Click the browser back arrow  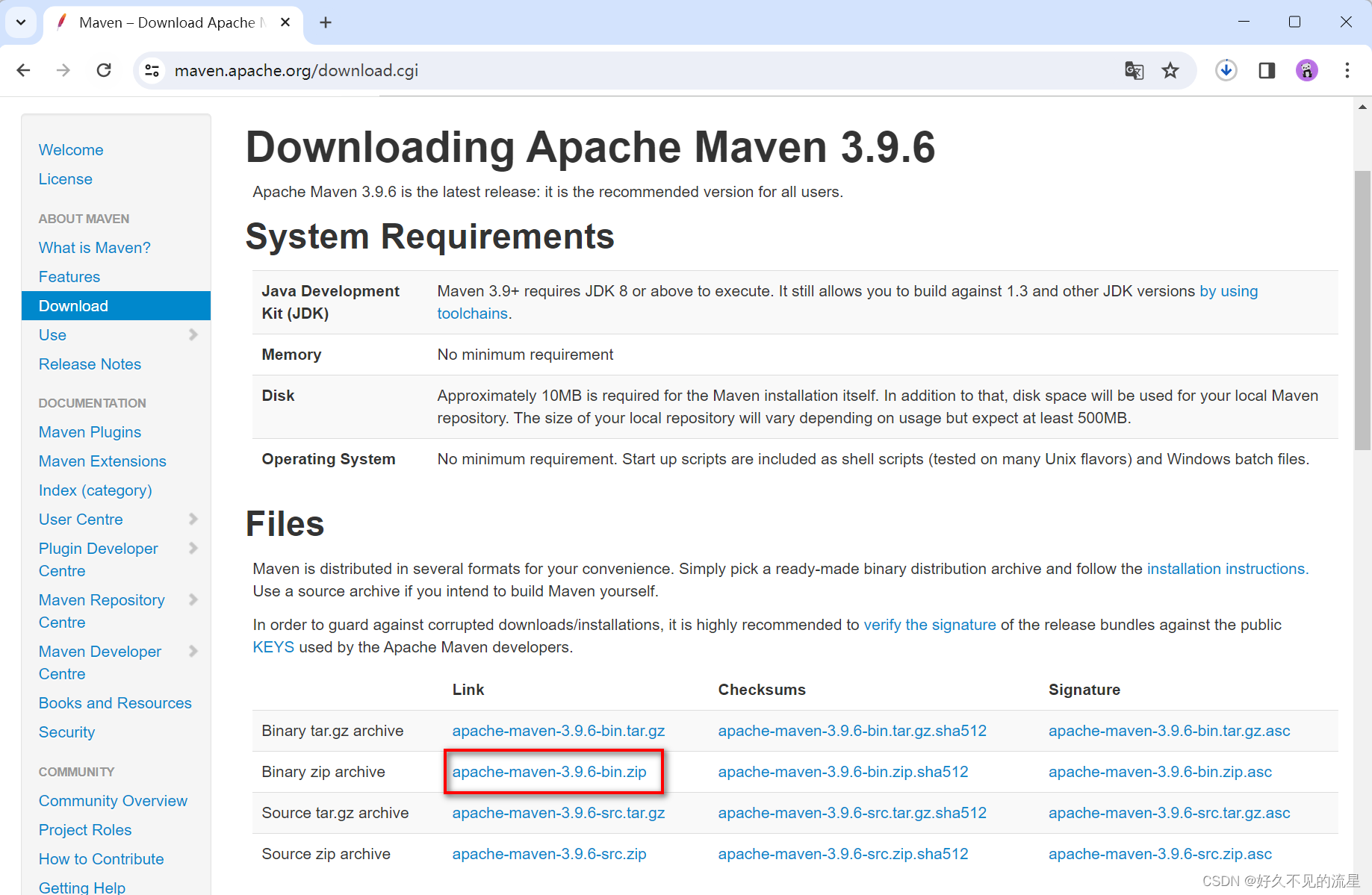click(x=24, y=70)
